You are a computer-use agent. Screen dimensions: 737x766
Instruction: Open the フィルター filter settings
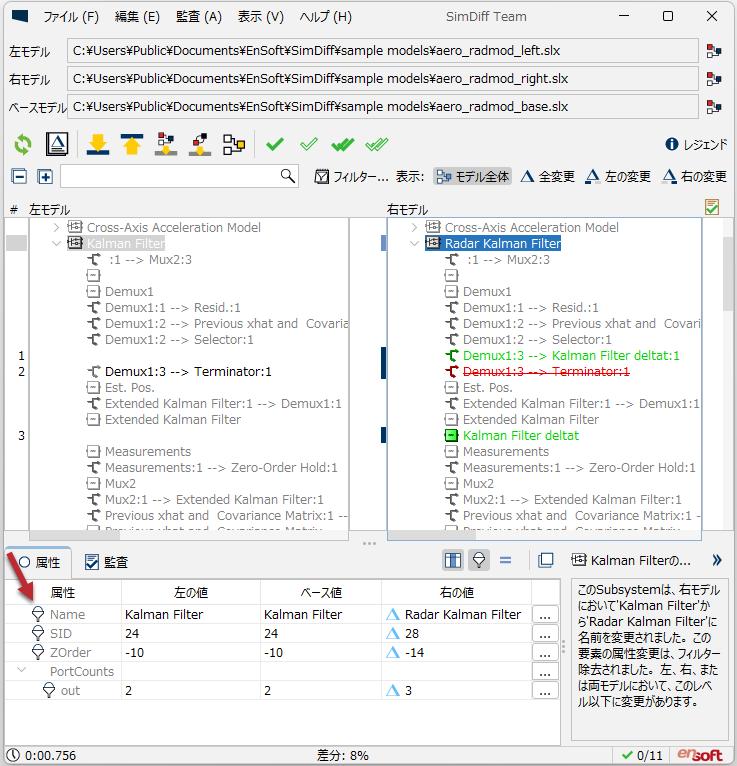pyautogui.click(x=352, y=176)
